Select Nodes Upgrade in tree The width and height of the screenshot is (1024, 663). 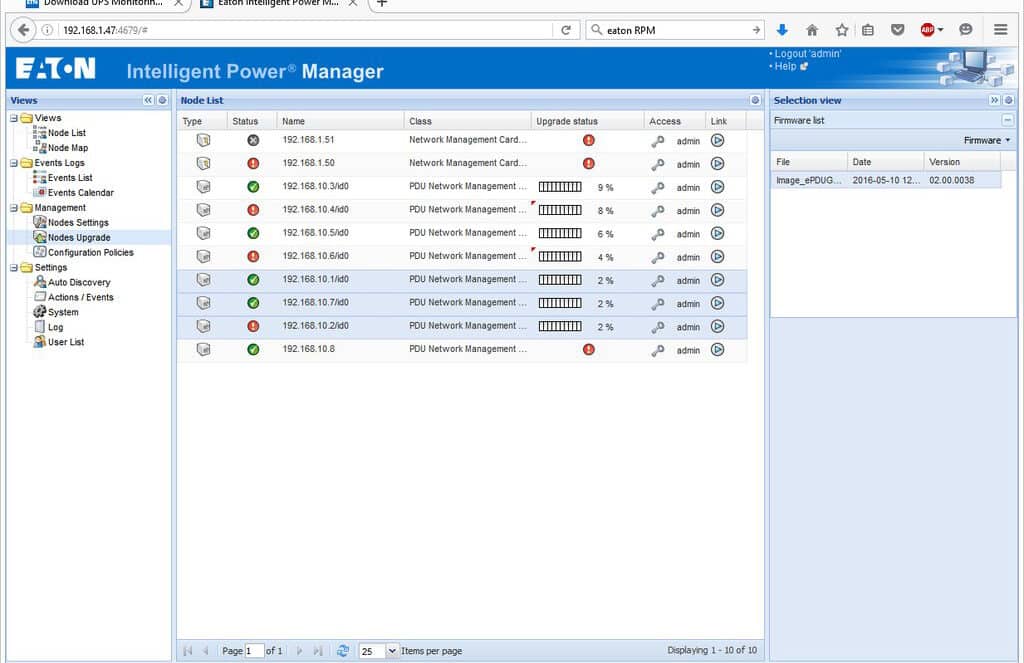[x=79, y=238]
